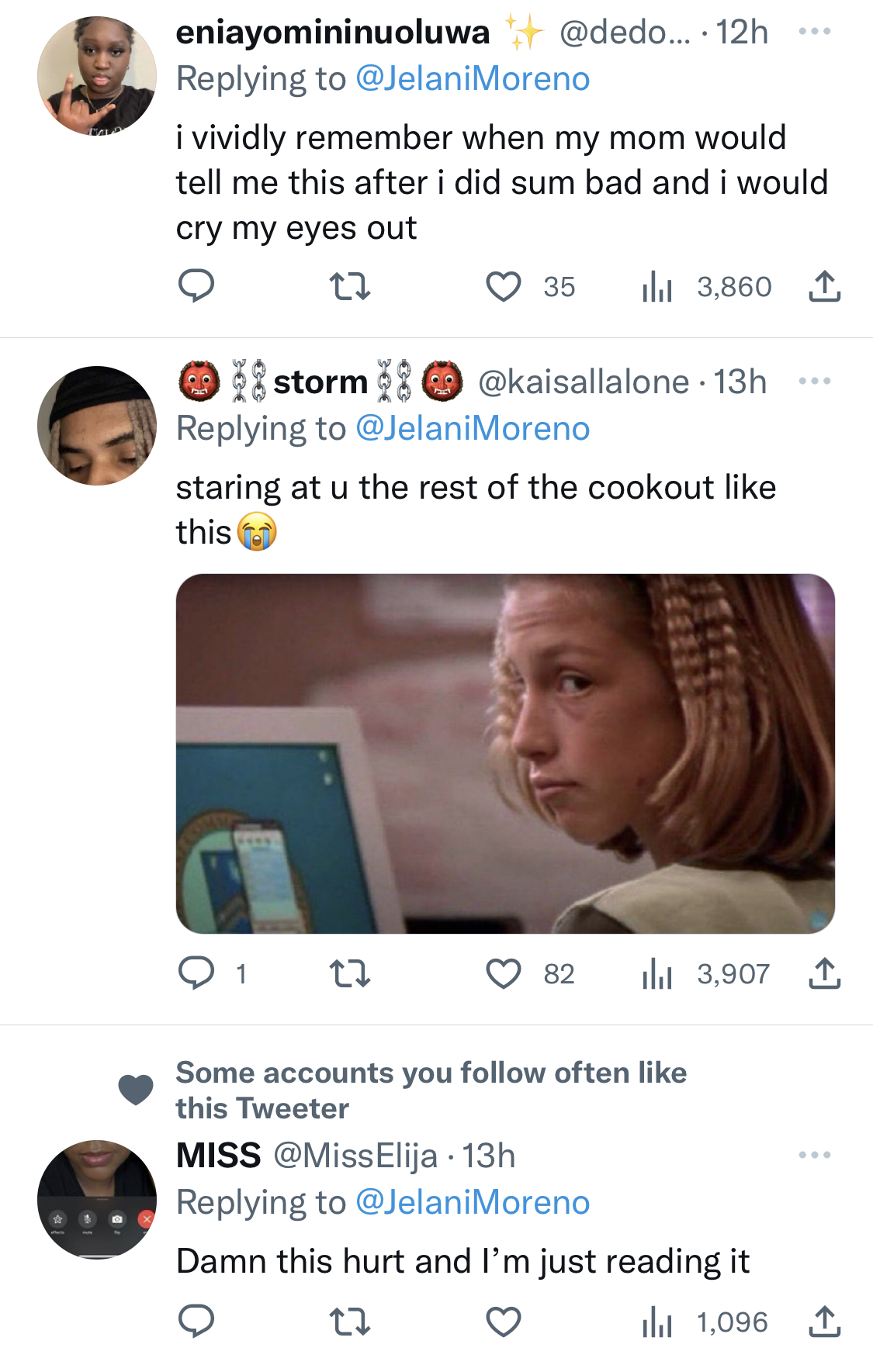Like MISS's tweet about this hurting
Image resolution: width=873 pixels, height=1372 pixels.
504,1321
